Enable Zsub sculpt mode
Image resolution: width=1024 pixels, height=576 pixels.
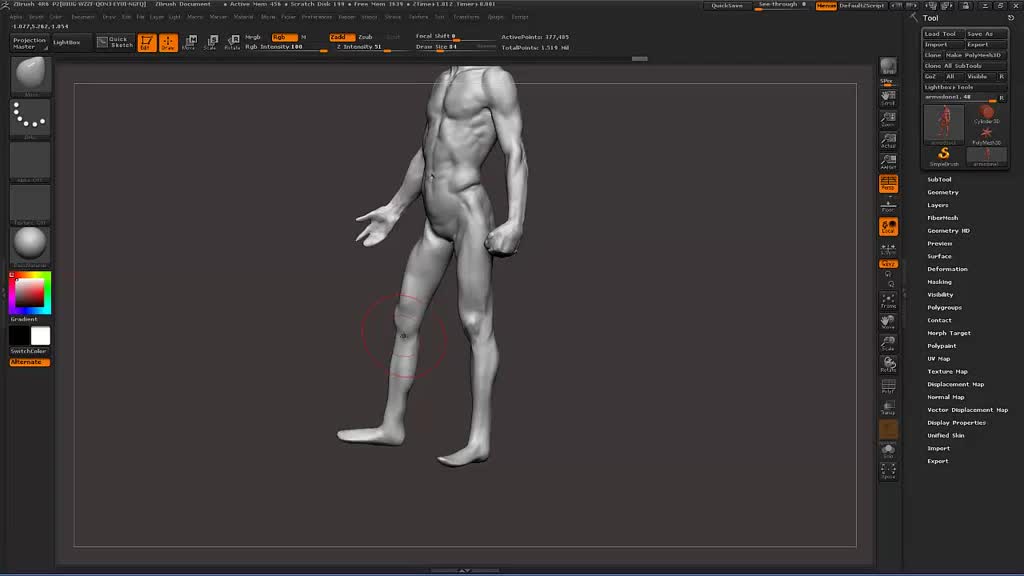point(365,37)
